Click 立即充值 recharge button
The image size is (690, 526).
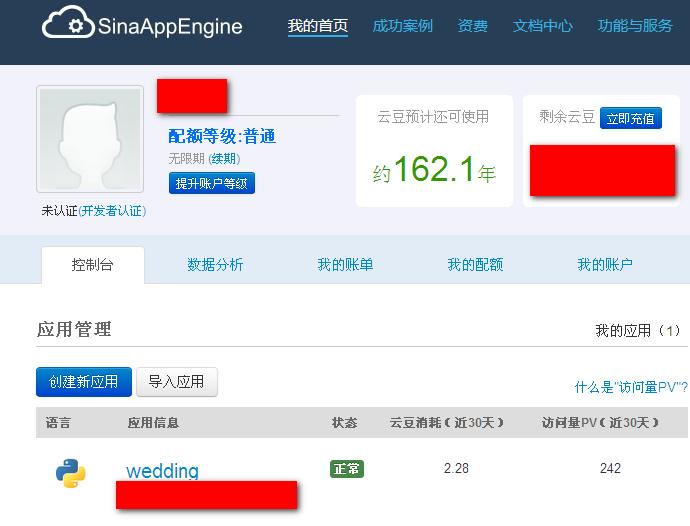point(631,118)
